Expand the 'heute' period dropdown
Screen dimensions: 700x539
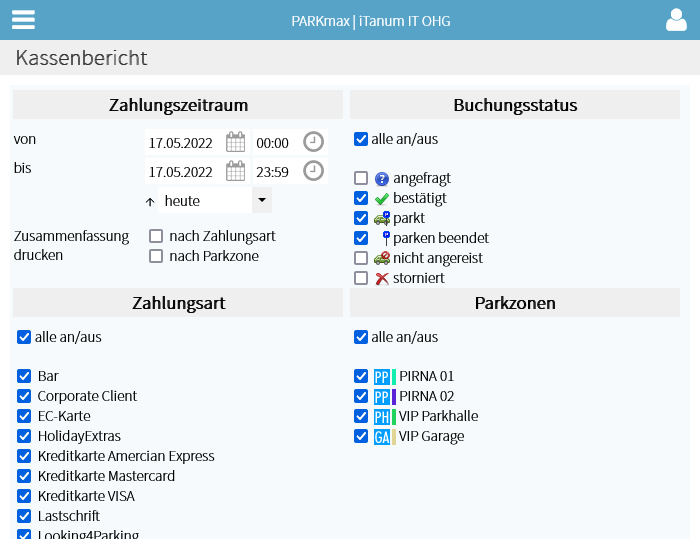[262, 200]
